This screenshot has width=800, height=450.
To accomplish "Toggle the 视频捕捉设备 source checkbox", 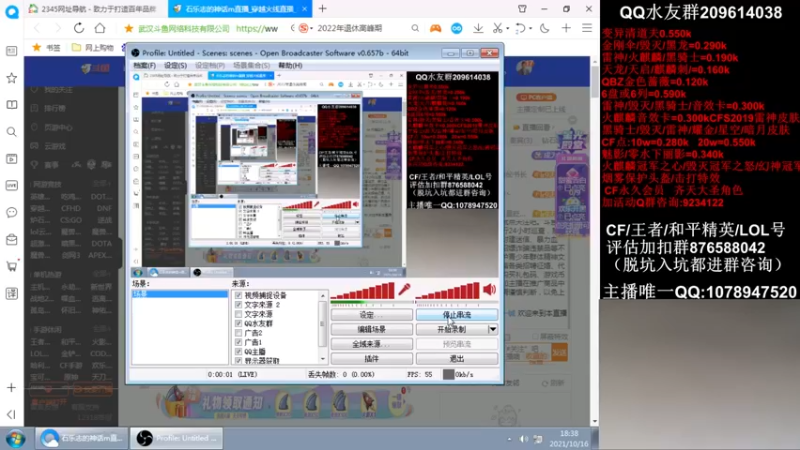I will click(x=238, y=295).
